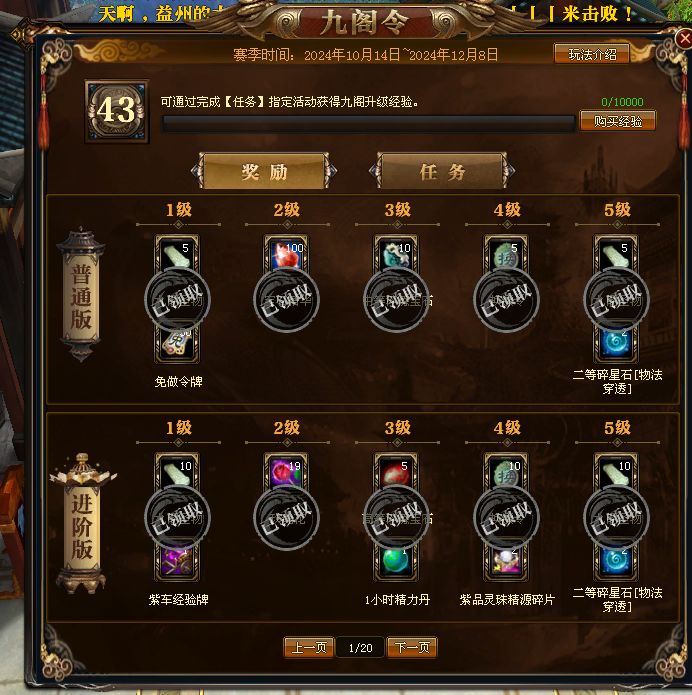
Task: Select the green 1小时精力丹 orb icon
Action: point(396,561)
